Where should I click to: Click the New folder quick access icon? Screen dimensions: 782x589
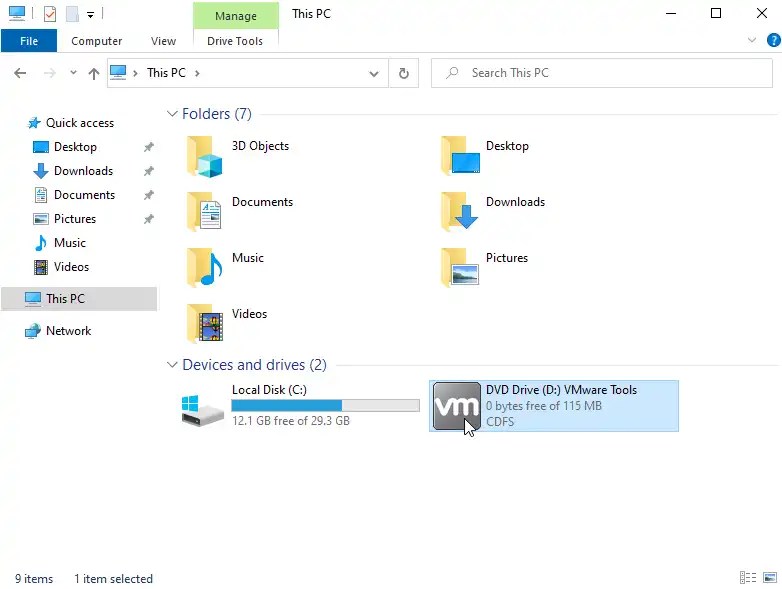[72, 13]
